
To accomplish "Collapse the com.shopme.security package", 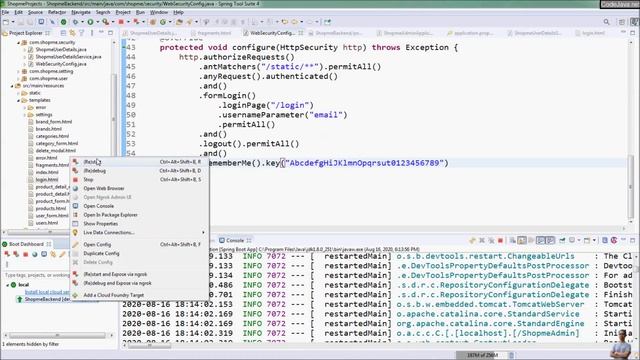I will (x=18, y=42).
